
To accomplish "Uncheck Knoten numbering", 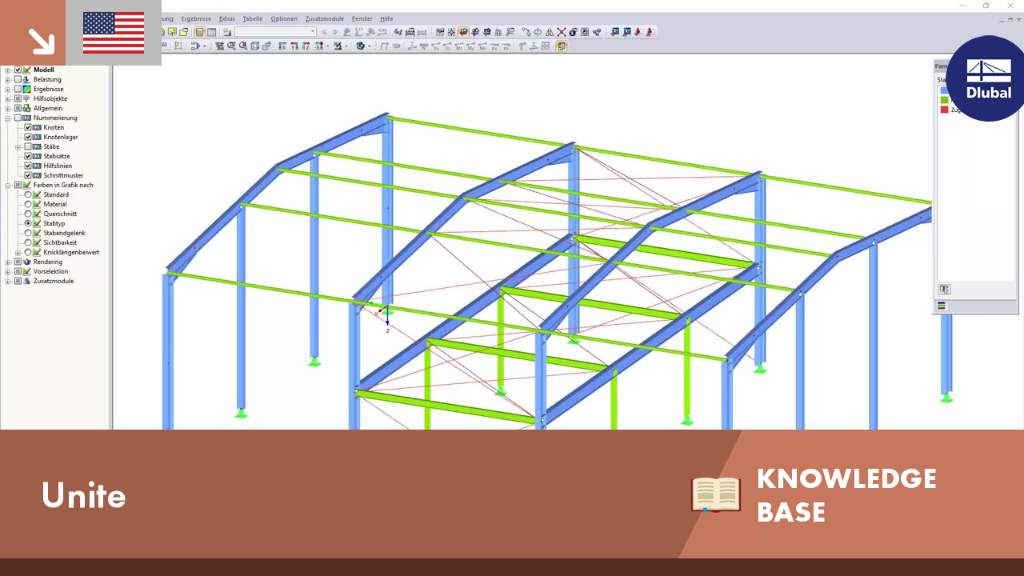I will (x=28, y=127).
